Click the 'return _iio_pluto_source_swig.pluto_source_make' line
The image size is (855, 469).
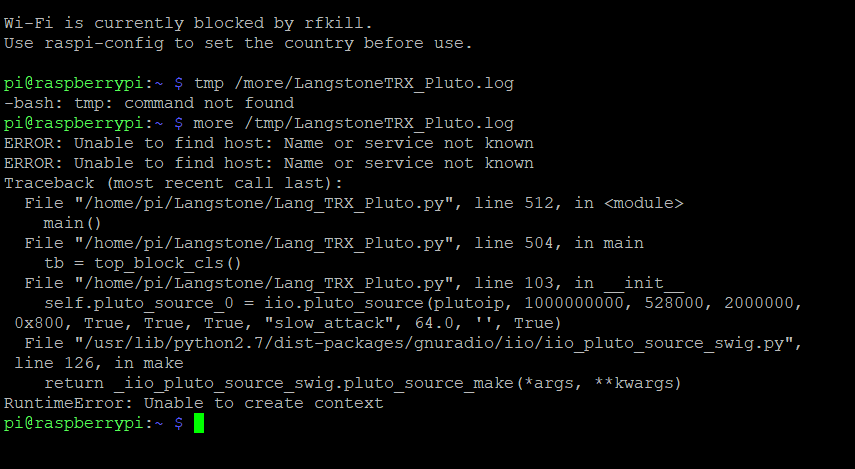pyautogui.click(x=363, y=383)
